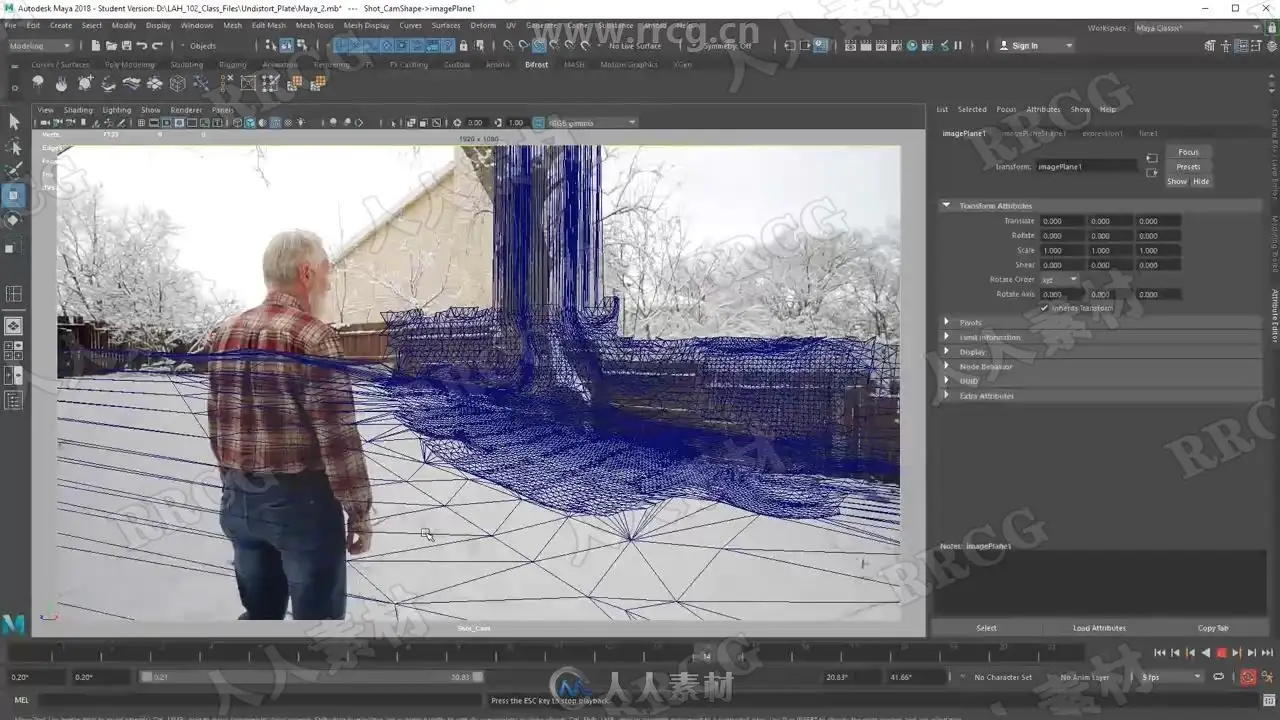Click the pause Construction History icon

coord(958,45)
